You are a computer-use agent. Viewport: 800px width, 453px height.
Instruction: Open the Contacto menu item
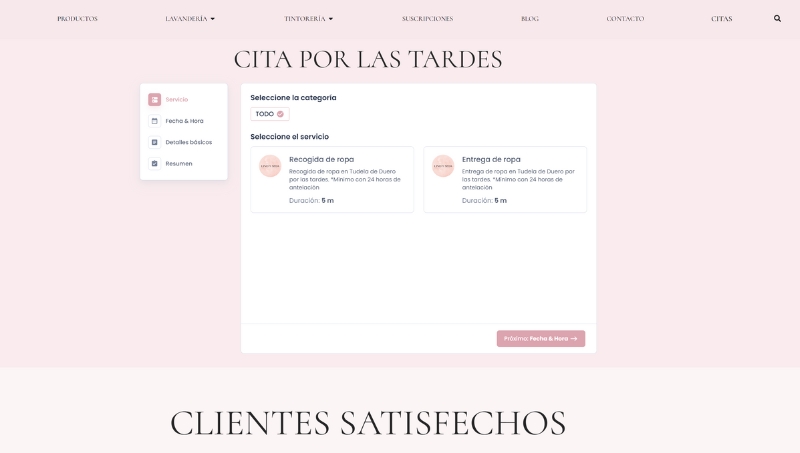coord(625,18)
